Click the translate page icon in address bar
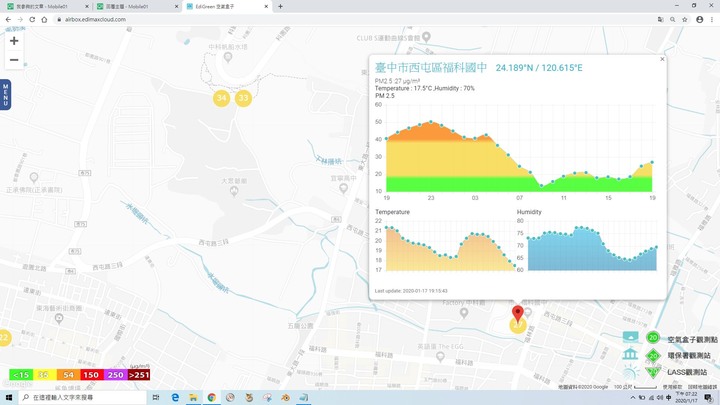The width and height of the screenshot is (720, 405). tap(660, 19)
